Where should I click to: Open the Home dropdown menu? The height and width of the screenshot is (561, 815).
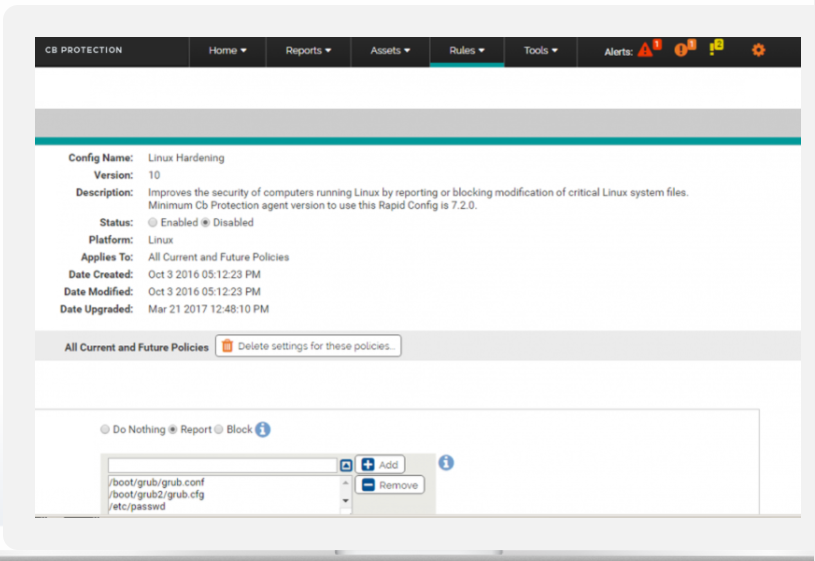click(228, 50)
